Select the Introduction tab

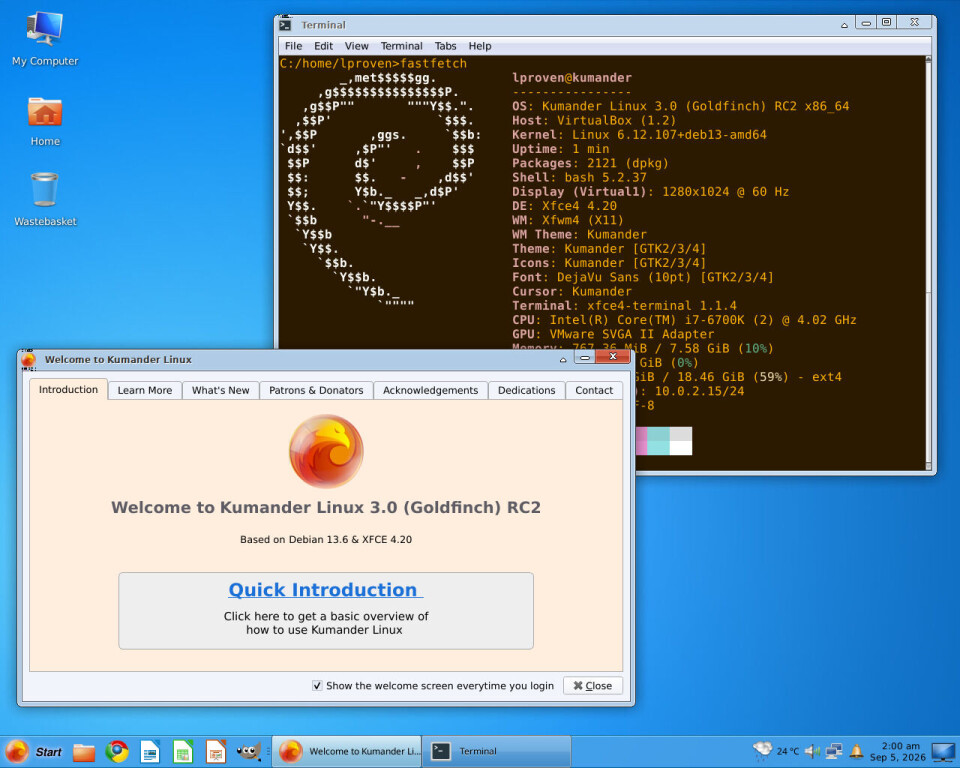(x=69, y=390)
